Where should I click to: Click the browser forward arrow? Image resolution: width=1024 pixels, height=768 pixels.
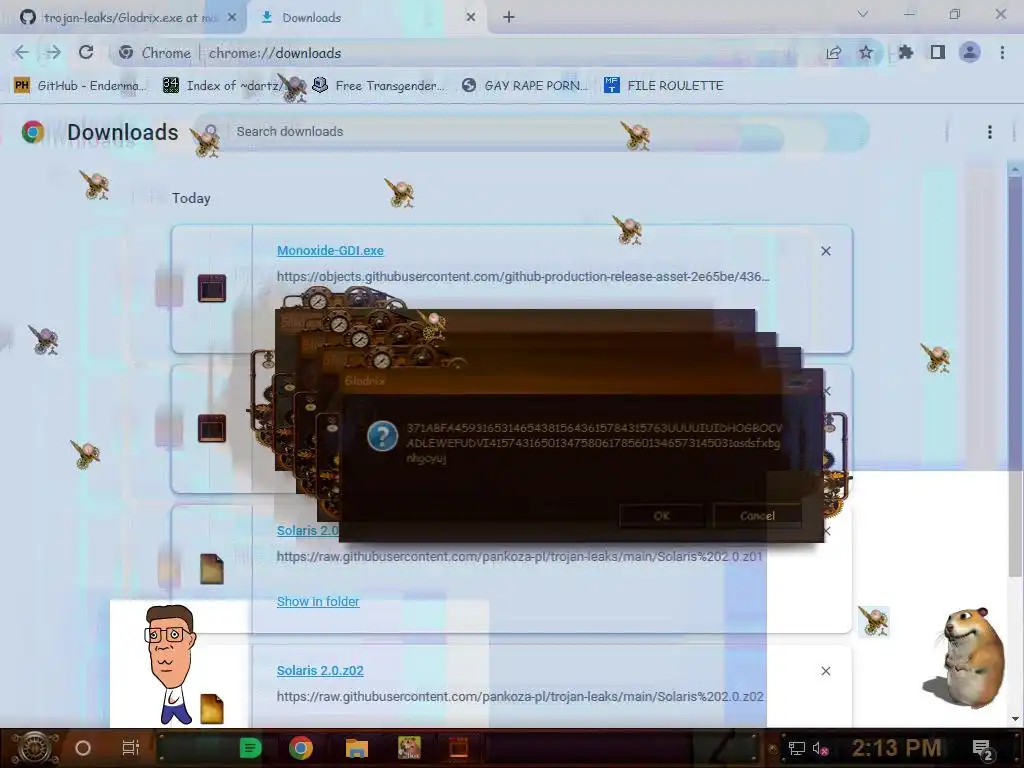pos(54,53)
